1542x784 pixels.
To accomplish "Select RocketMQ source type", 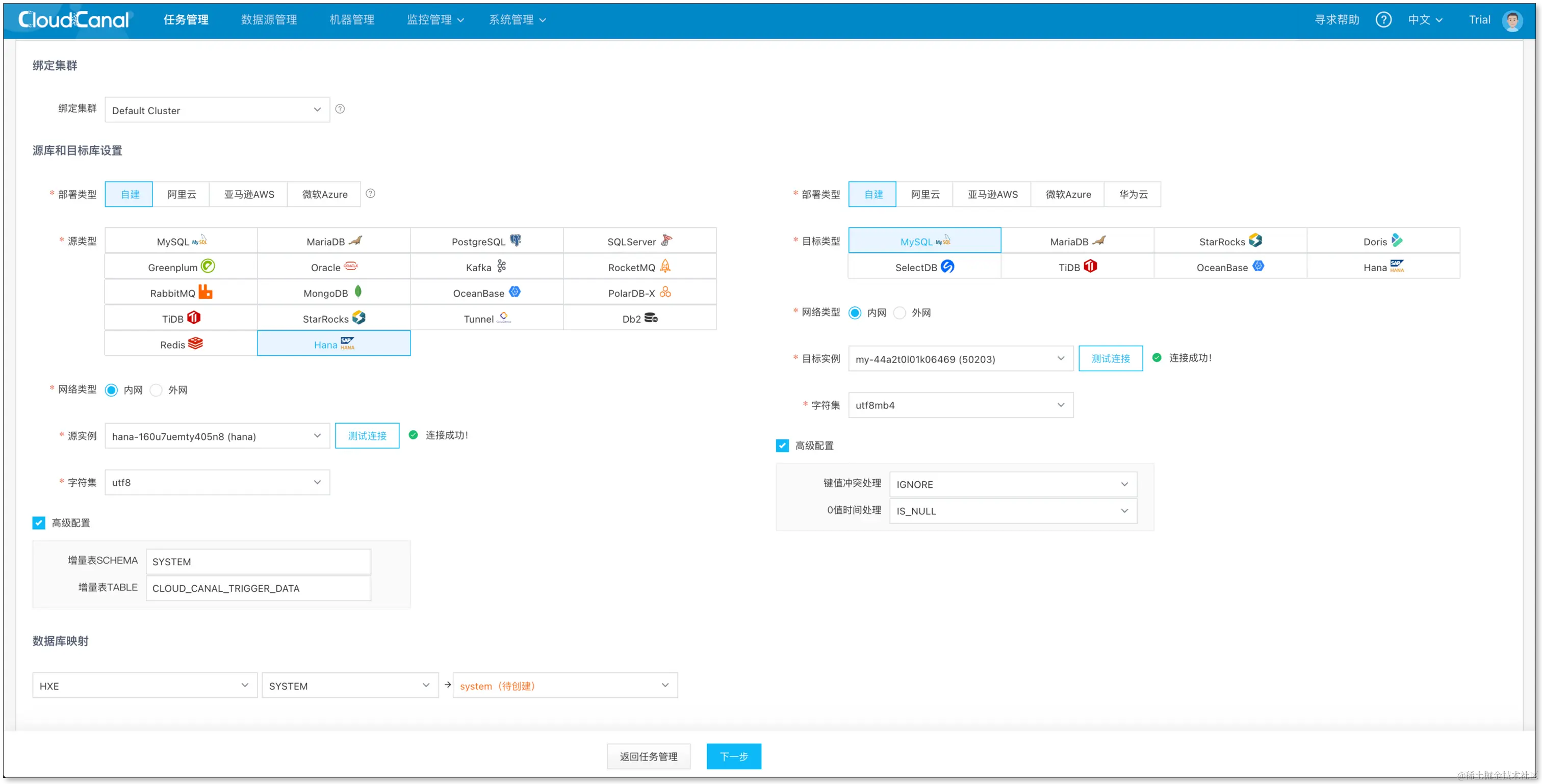I will click(x=640, y=267).
